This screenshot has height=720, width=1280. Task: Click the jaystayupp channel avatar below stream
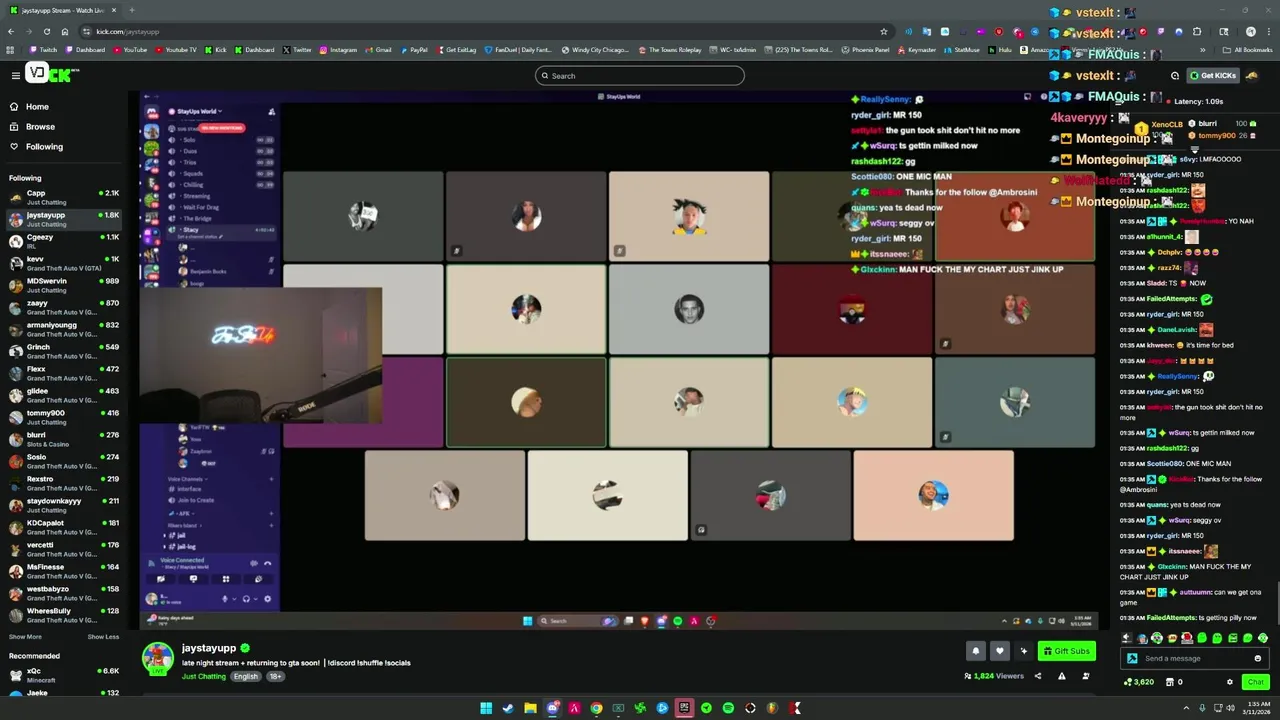tap(157, 658)
